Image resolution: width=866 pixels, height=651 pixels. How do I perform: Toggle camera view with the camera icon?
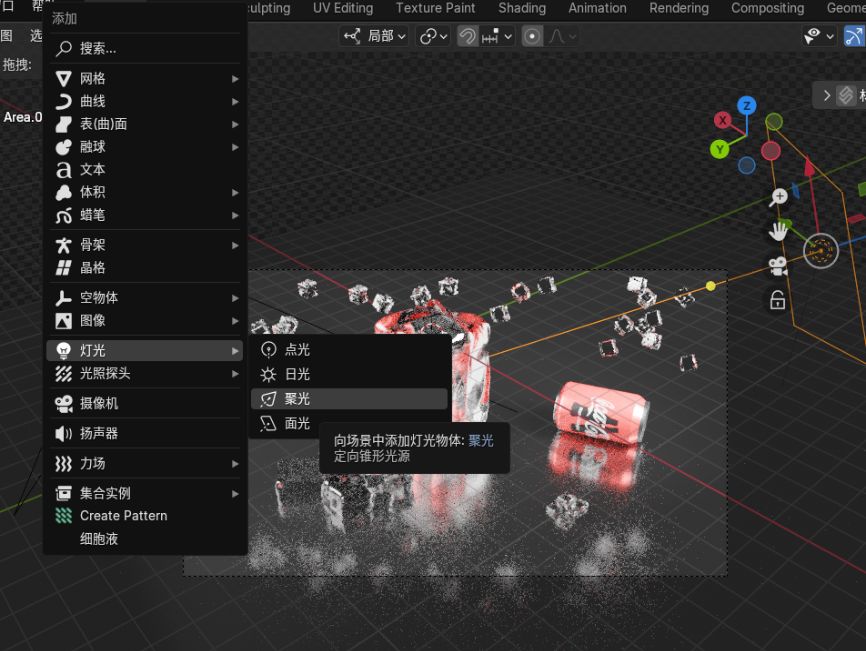(778, 266)
